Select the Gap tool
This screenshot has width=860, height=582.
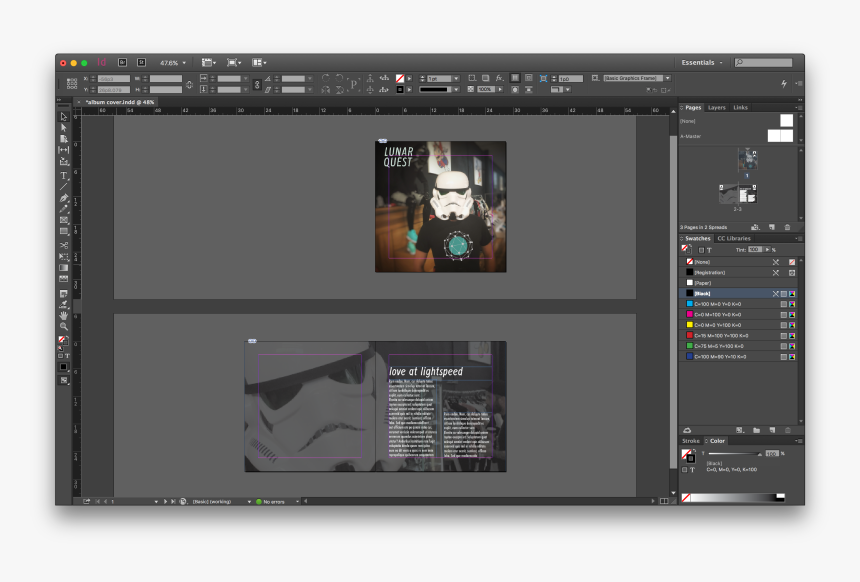coord(64,150)
